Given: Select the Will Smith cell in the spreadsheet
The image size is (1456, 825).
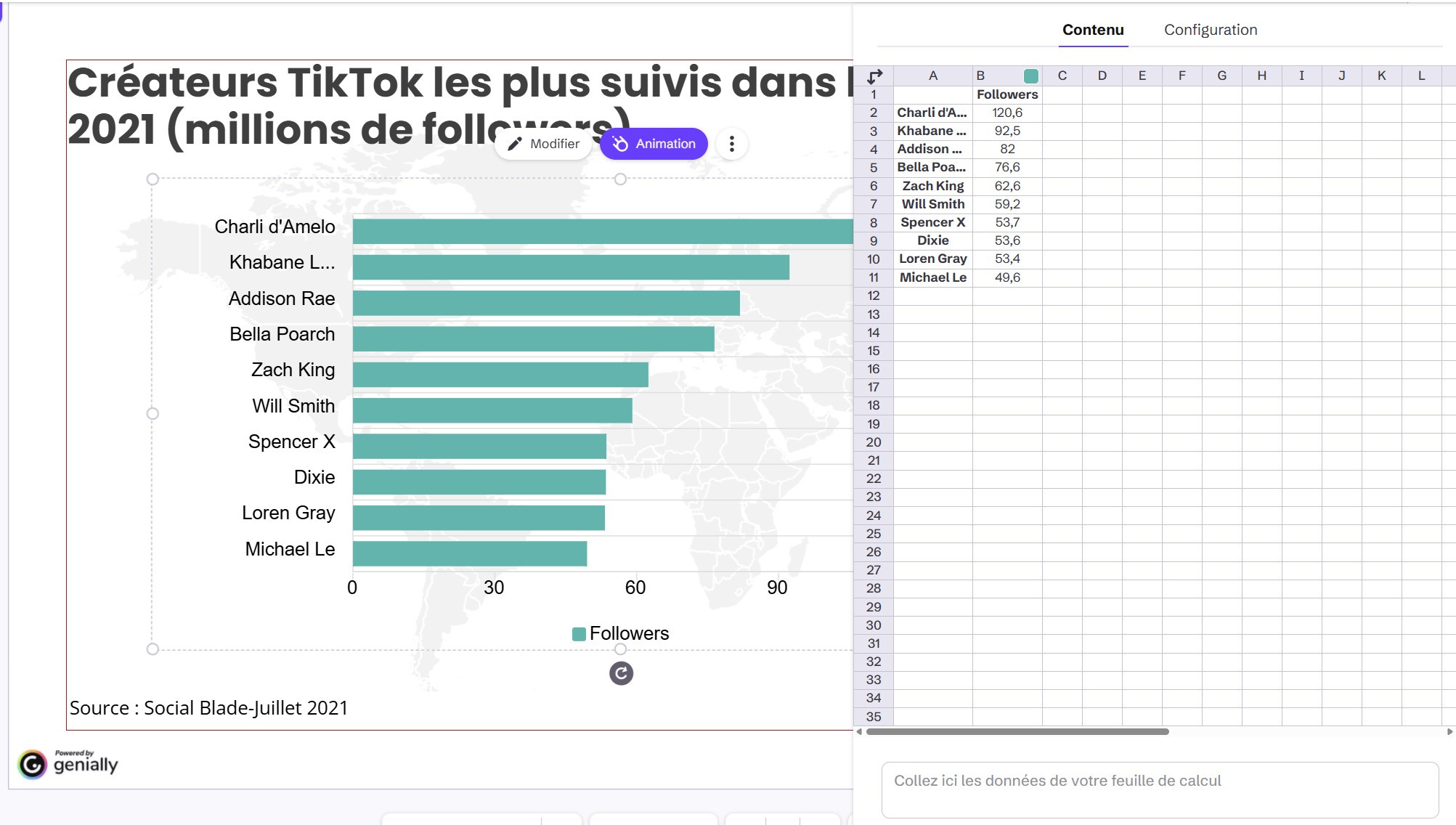Looking at the screenshot, I should click(933, 204).
